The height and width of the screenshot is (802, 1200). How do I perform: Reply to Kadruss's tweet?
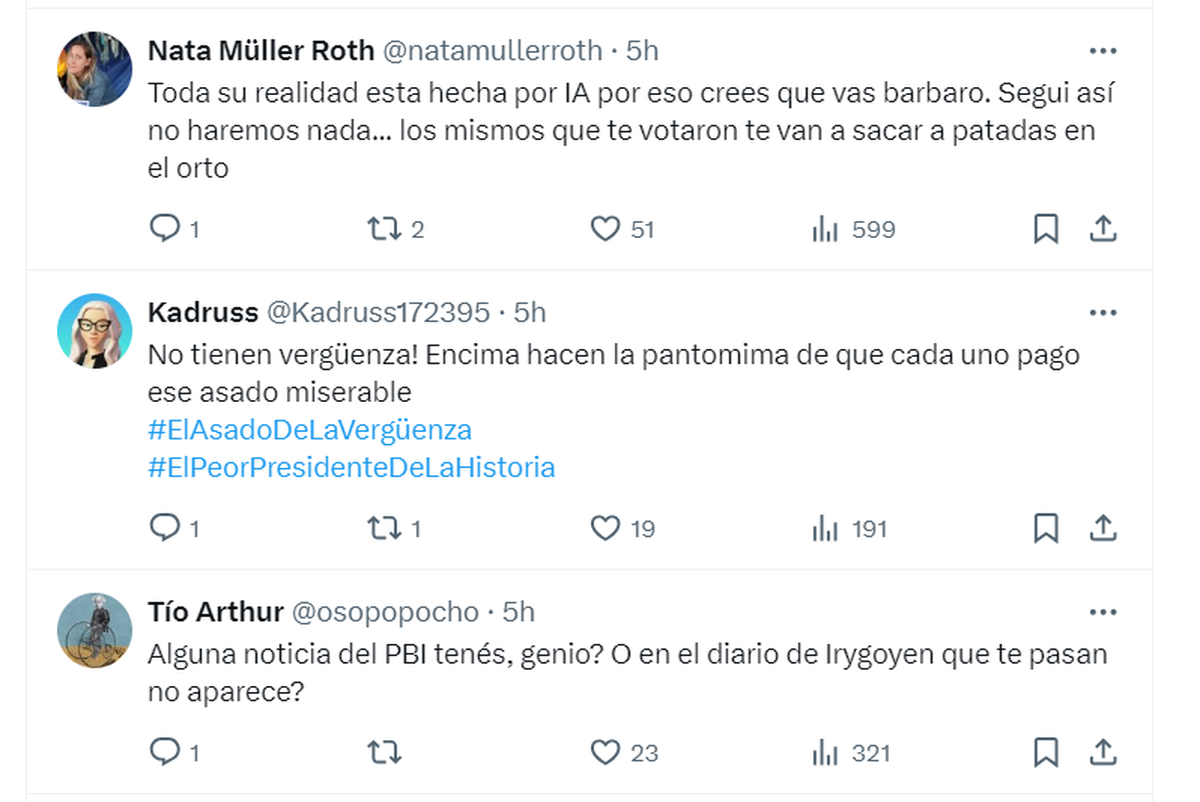tap(163, 528)
